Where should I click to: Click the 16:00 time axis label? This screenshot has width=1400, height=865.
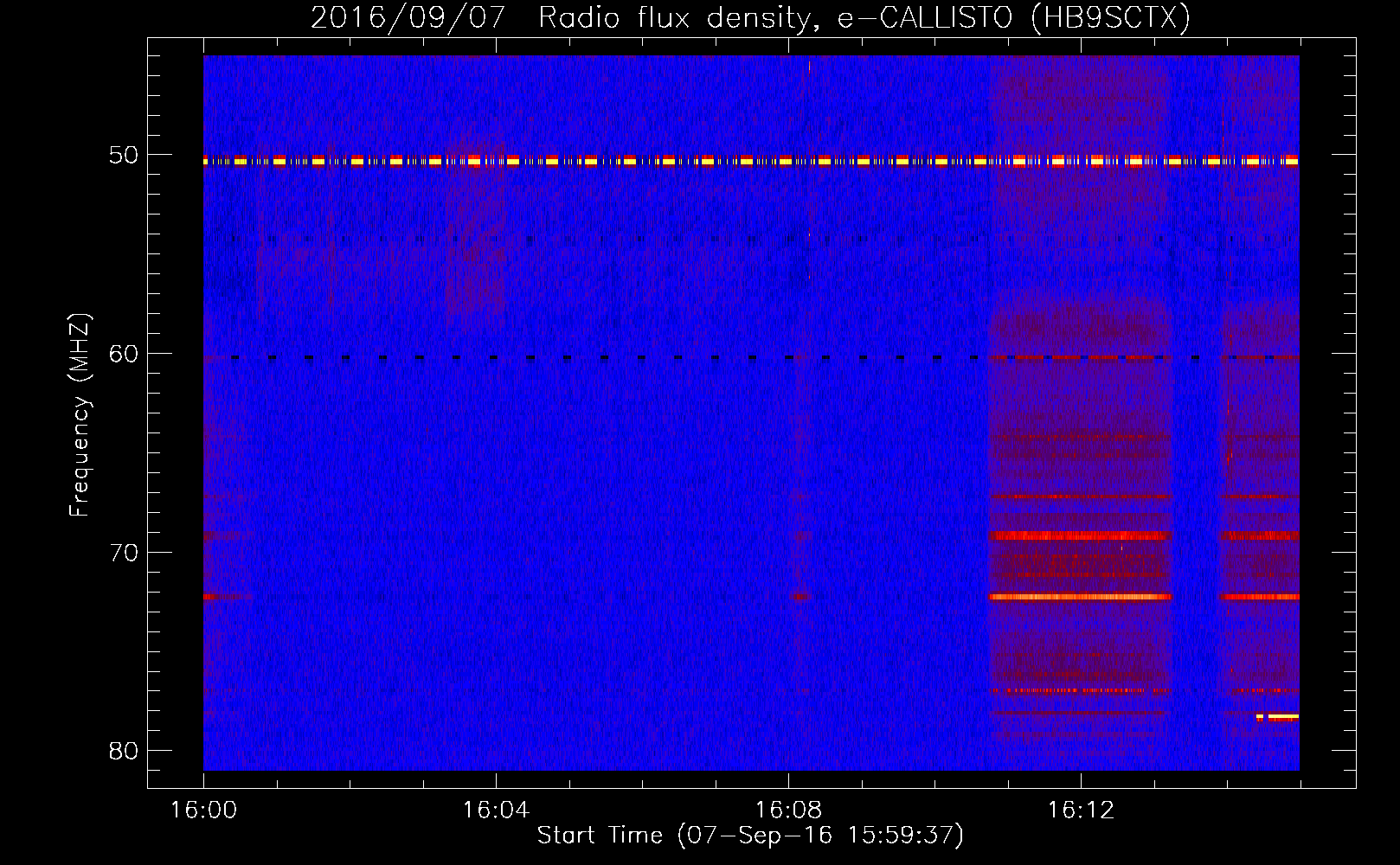tap(203, 811)
